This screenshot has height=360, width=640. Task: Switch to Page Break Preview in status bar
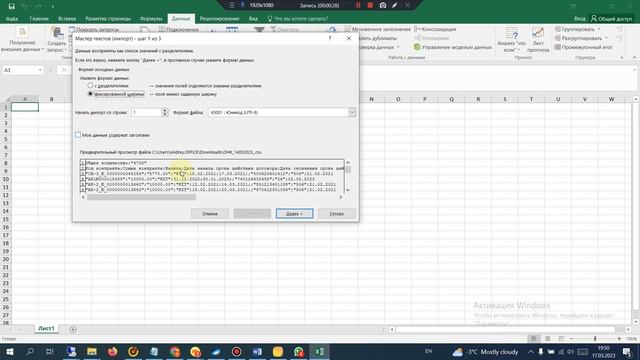561,338
